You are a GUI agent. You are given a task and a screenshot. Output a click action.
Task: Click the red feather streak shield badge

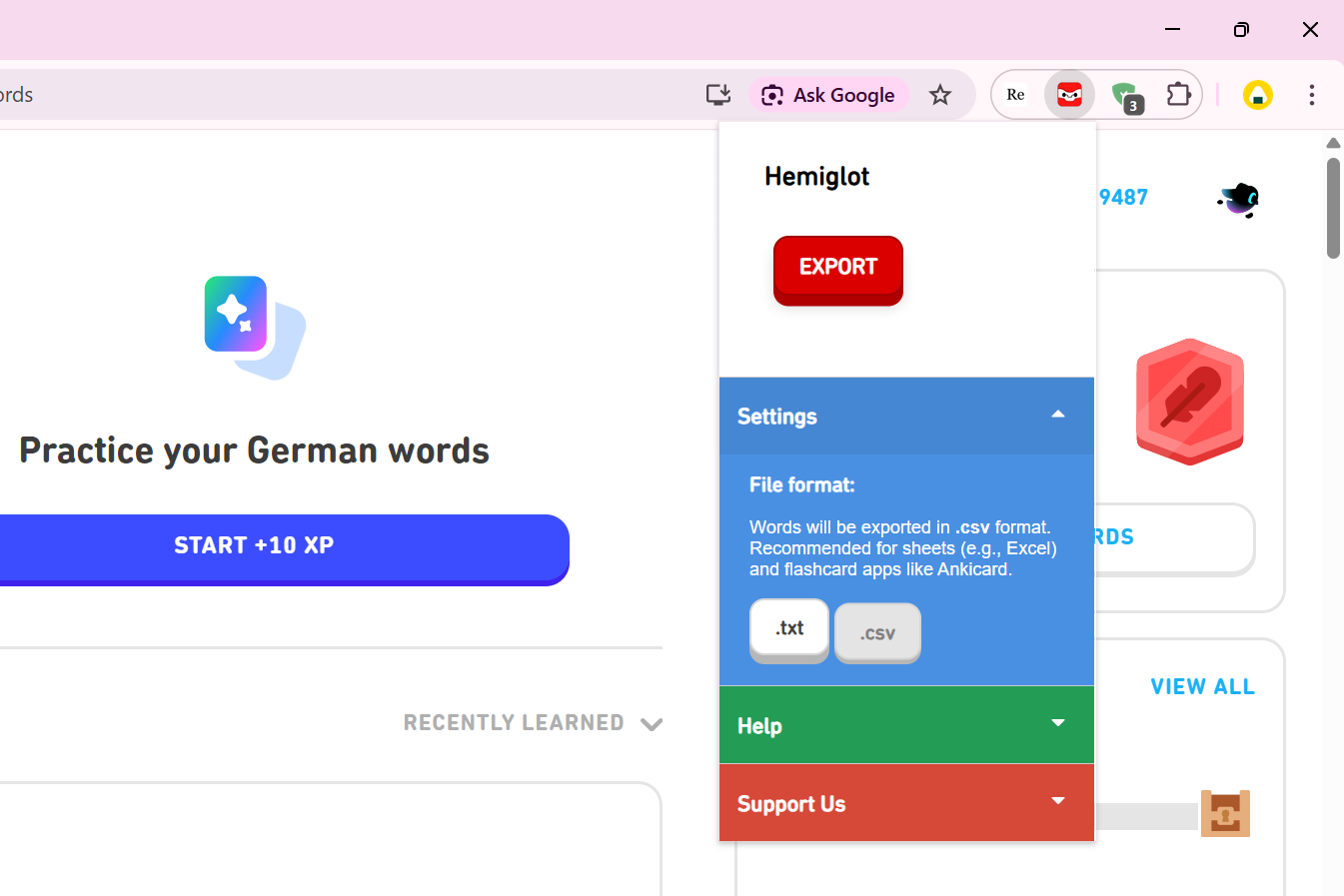point(1189,402)
